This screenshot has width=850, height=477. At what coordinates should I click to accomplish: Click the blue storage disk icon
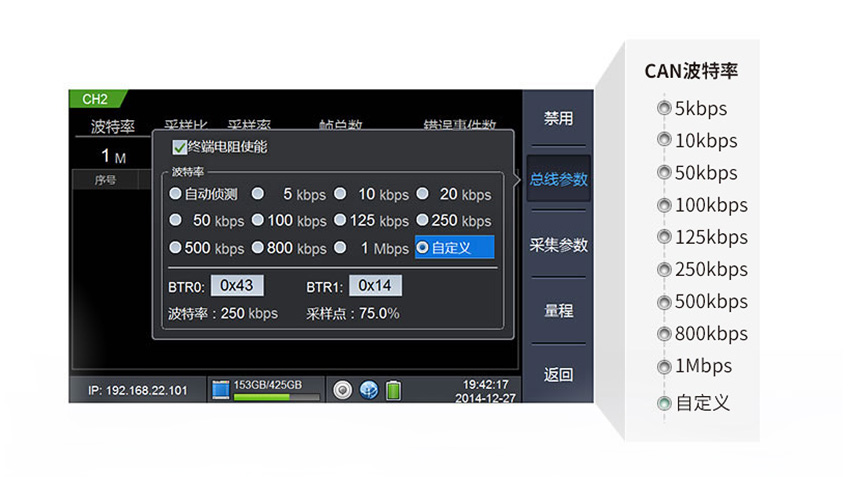220,389
